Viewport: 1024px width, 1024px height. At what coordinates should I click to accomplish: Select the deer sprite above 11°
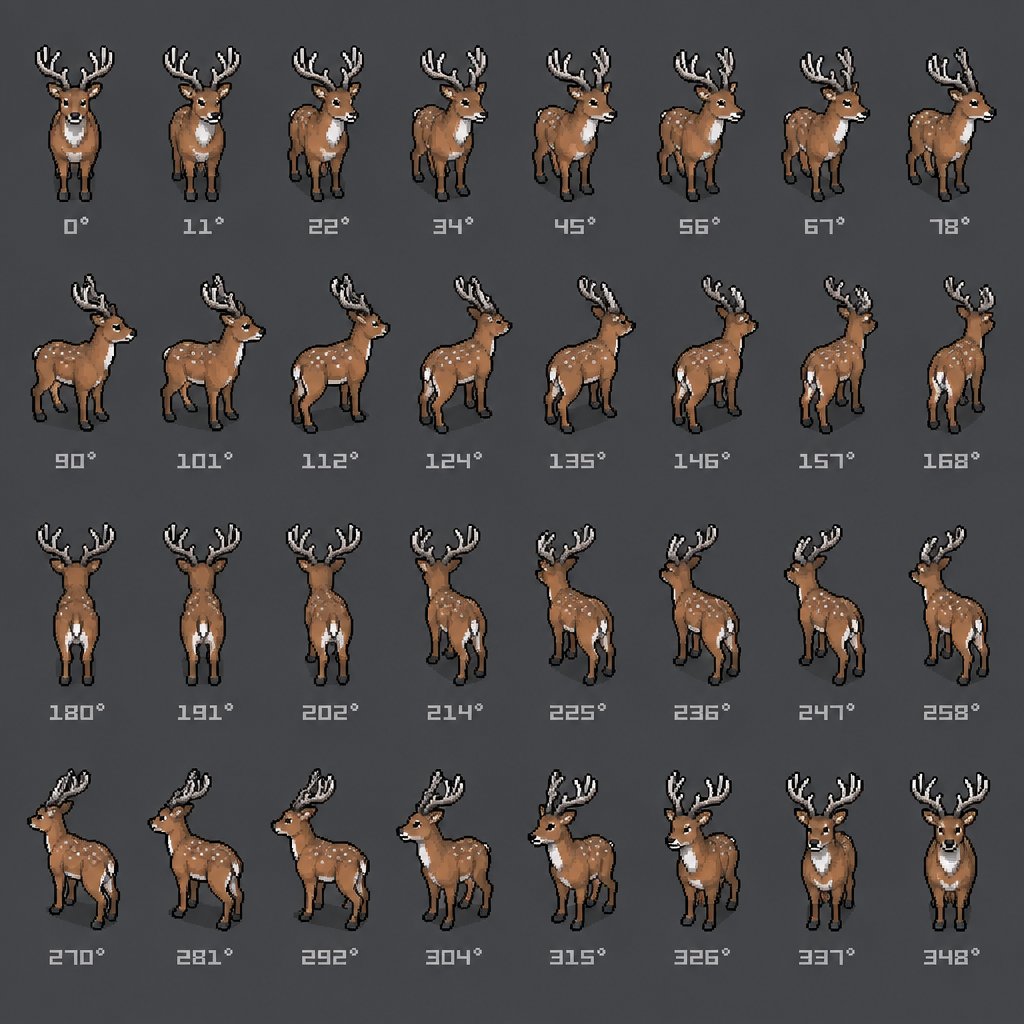(x=201, y=123)
